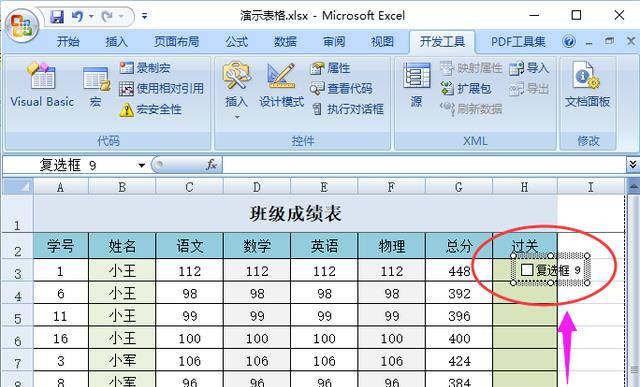
Task: Open the 插入 controls dropdown
Action: [236, 91]
